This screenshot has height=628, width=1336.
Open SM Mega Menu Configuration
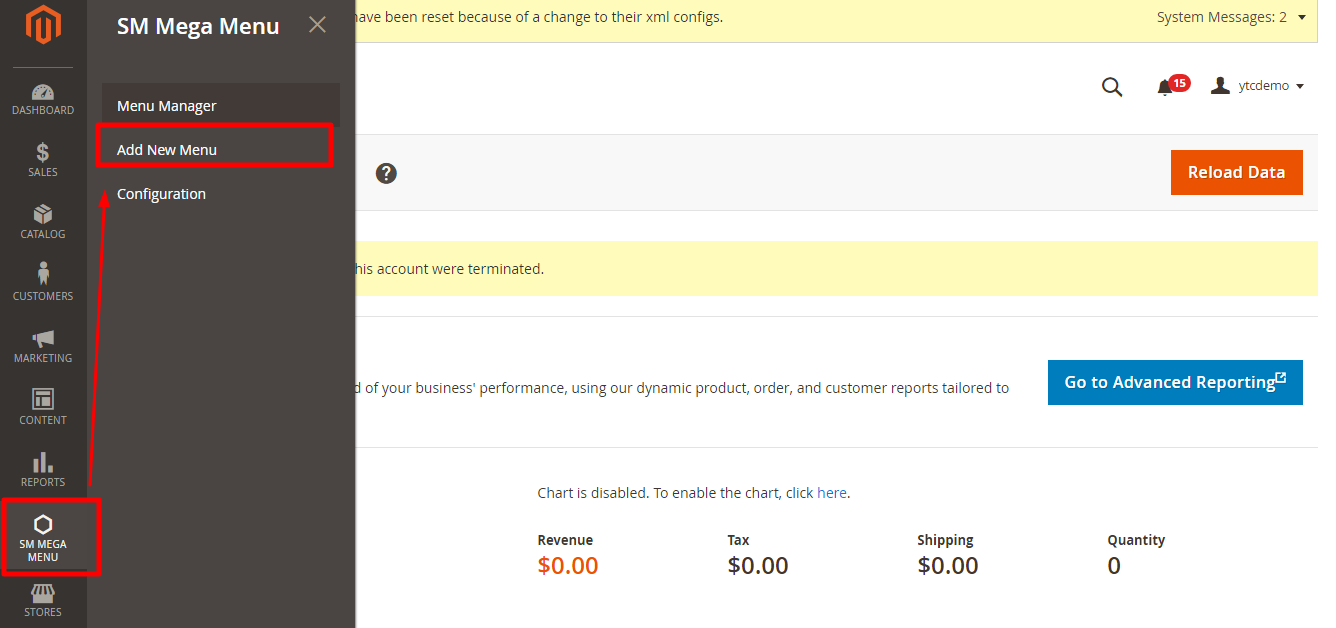point(221,193)
